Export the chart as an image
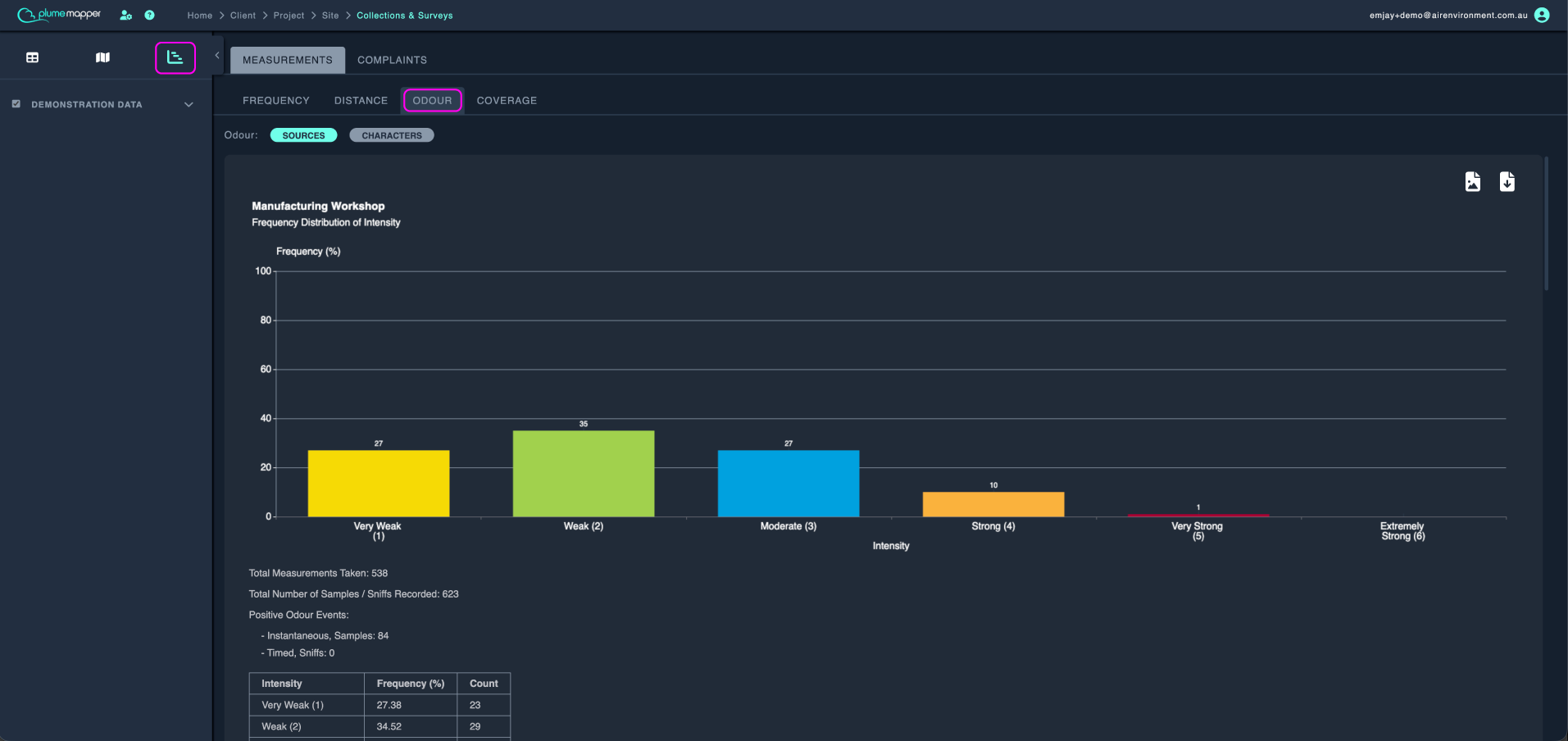The image size is (1568, 741). (x=1473, y=182)
